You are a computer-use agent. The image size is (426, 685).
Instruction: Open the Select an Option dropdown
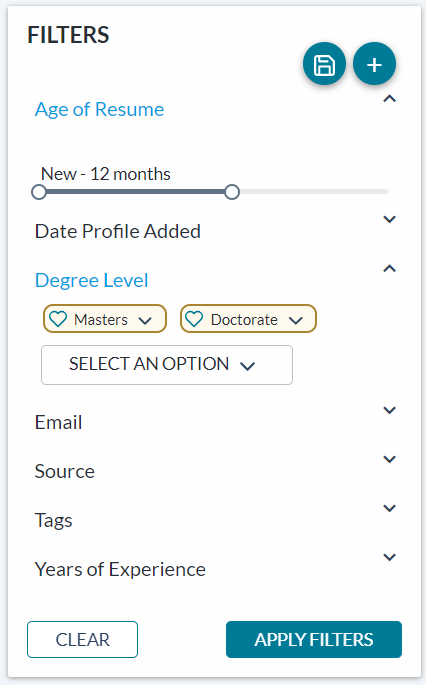[167, 365]
